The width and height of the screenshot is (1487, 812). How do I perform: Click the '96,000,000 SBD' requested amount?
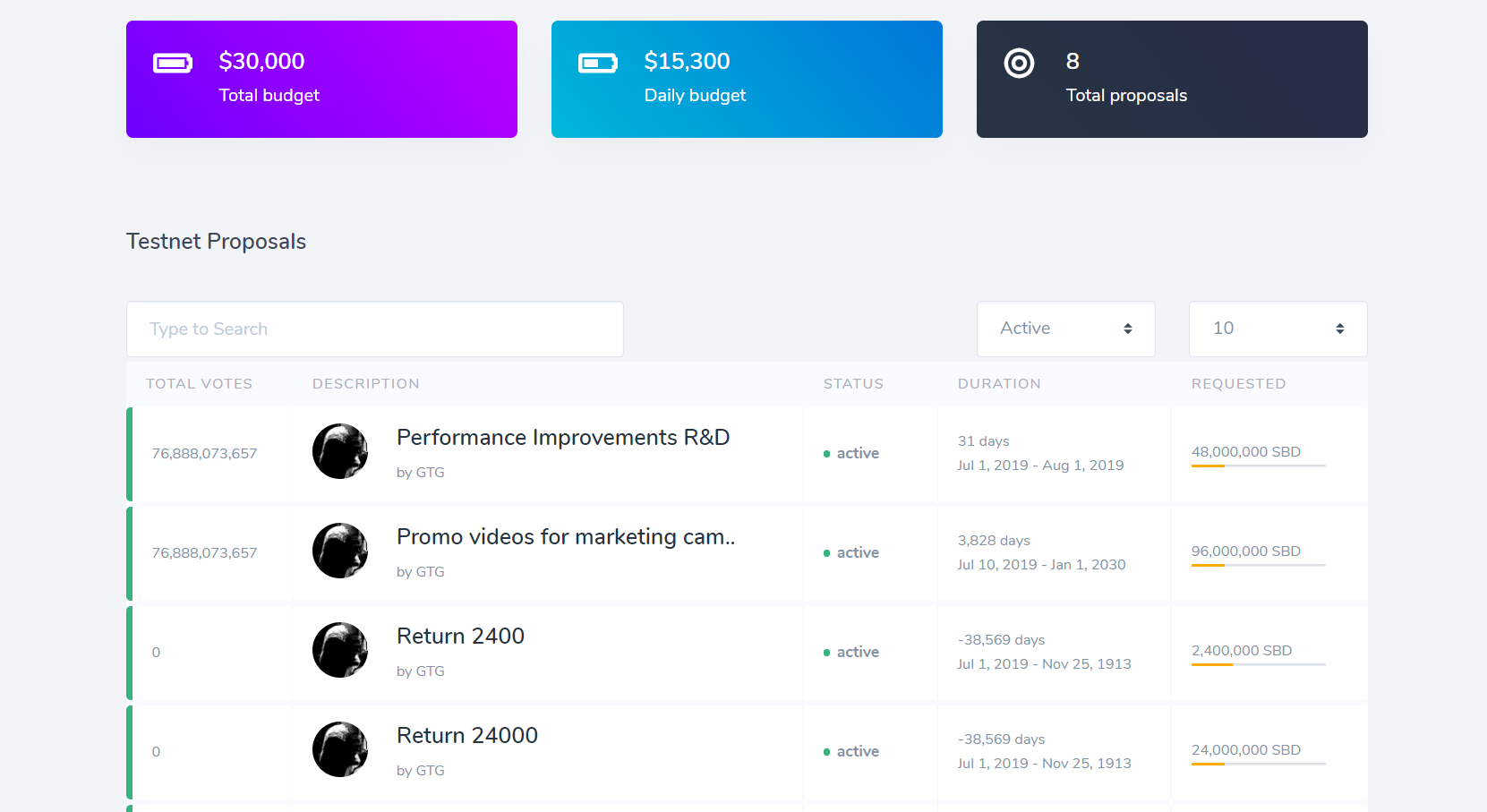pyautogui.click(x=1246, y=551)
